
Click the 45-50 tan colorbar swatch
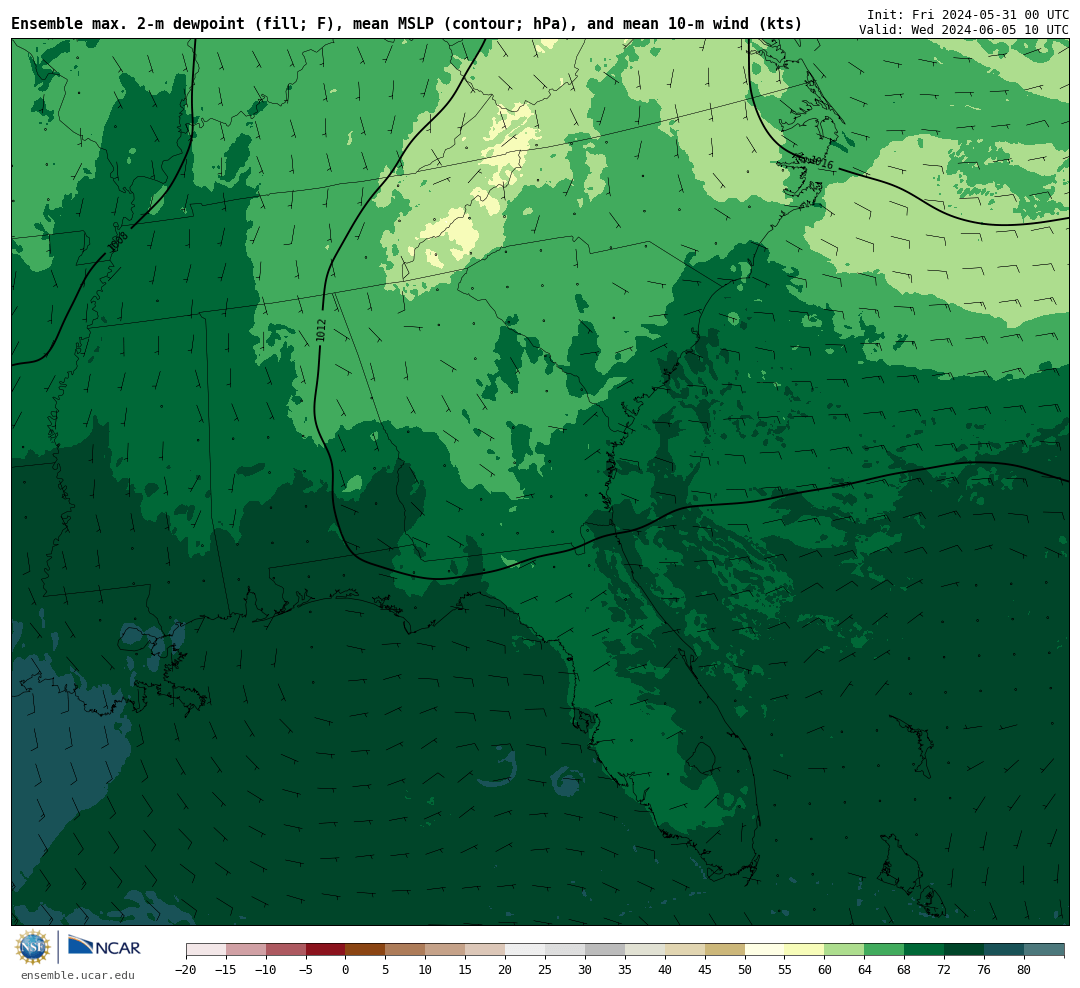coord(725,950)
